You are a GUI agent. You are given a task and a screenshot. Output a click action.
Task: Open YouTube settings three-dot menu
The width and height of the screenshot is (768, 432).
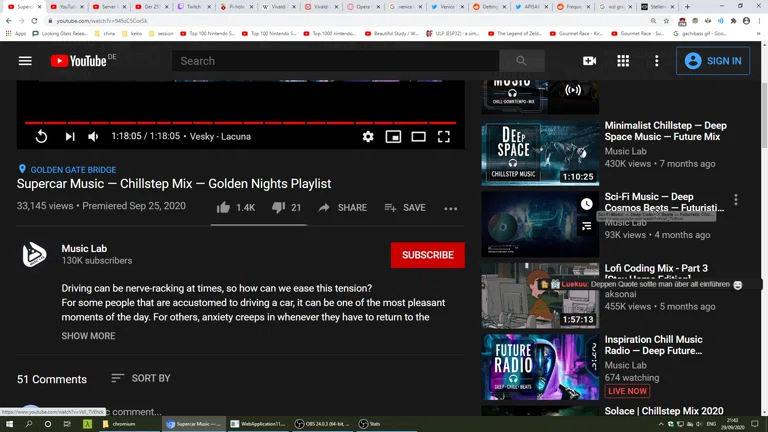point(657,61)
